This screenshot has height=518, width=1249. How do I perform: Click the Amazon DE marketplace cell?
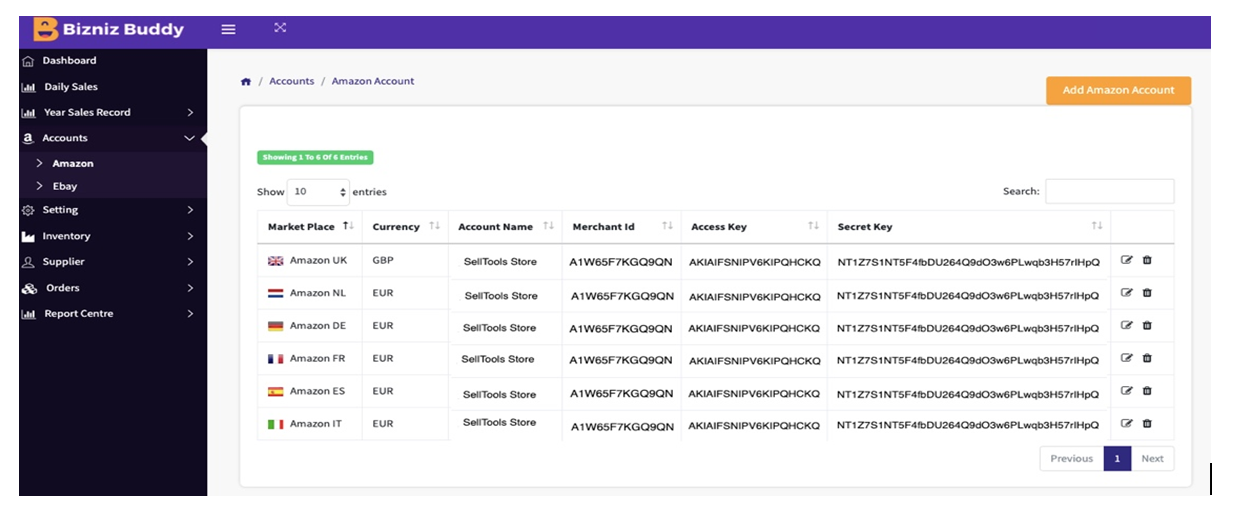tap(309, 325)
